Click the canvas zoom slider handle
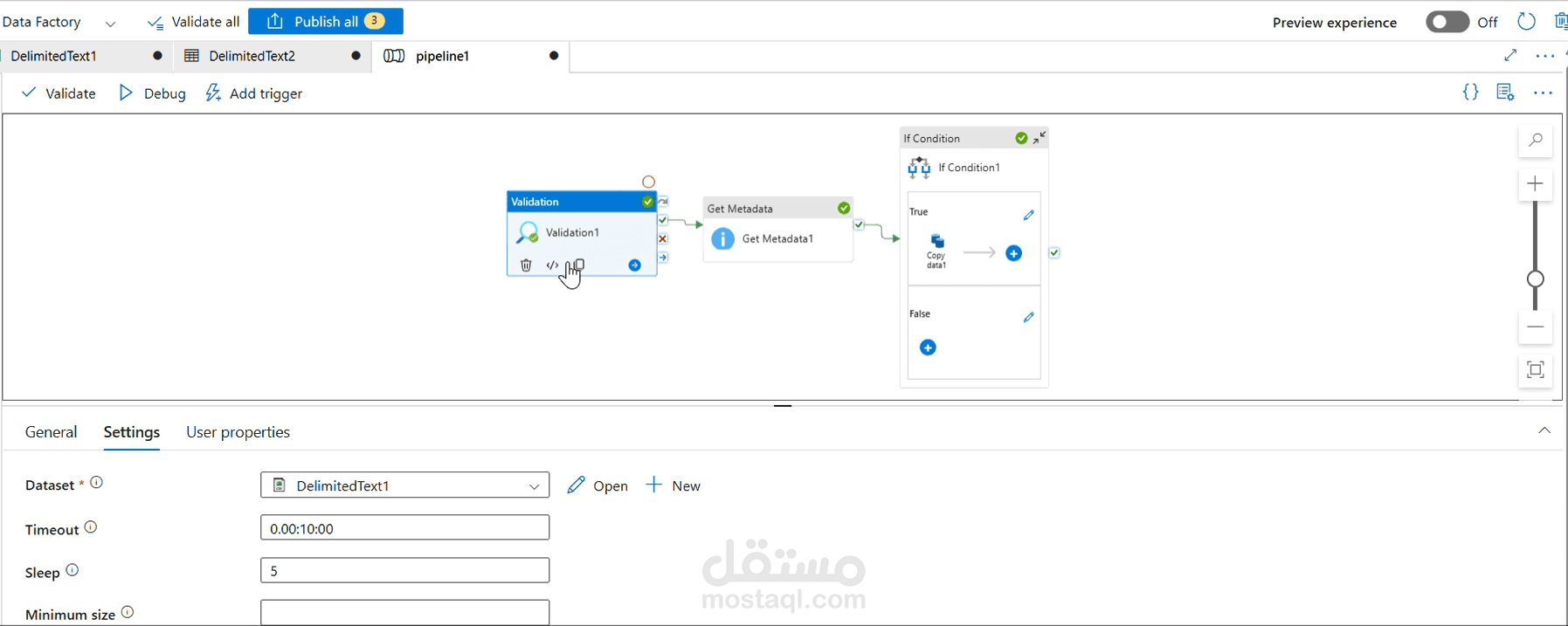Image resolution: width=1568 pixels, height=626 pixels. (1535, 279)
